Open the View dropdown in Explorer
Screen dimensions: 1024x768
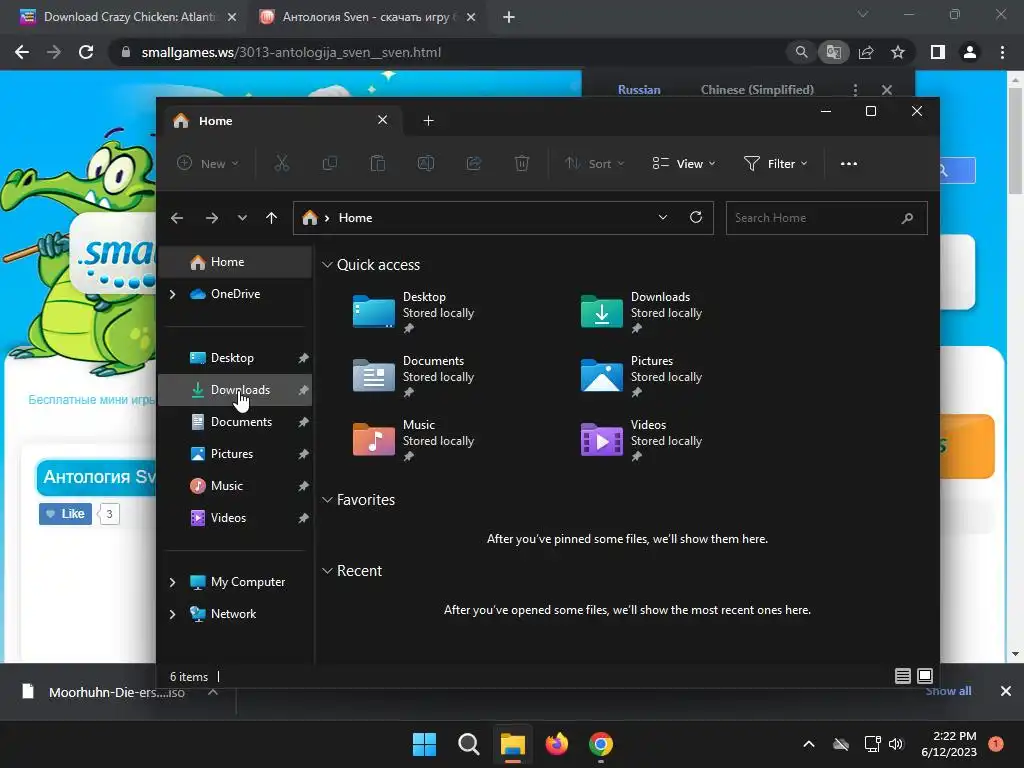click(x=684, y=163)
